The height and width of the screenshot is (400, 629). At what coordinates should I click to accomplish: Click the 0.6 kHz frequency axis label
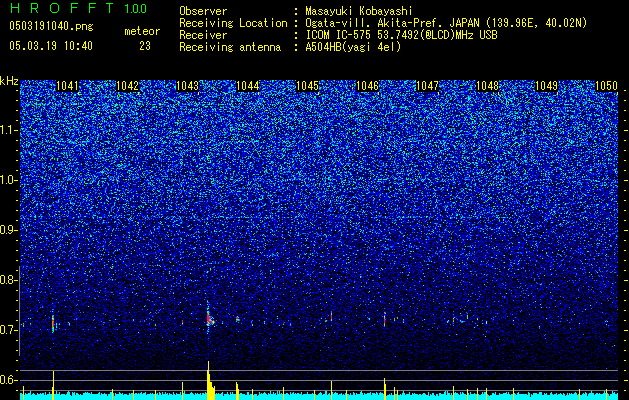click(7, 380)
